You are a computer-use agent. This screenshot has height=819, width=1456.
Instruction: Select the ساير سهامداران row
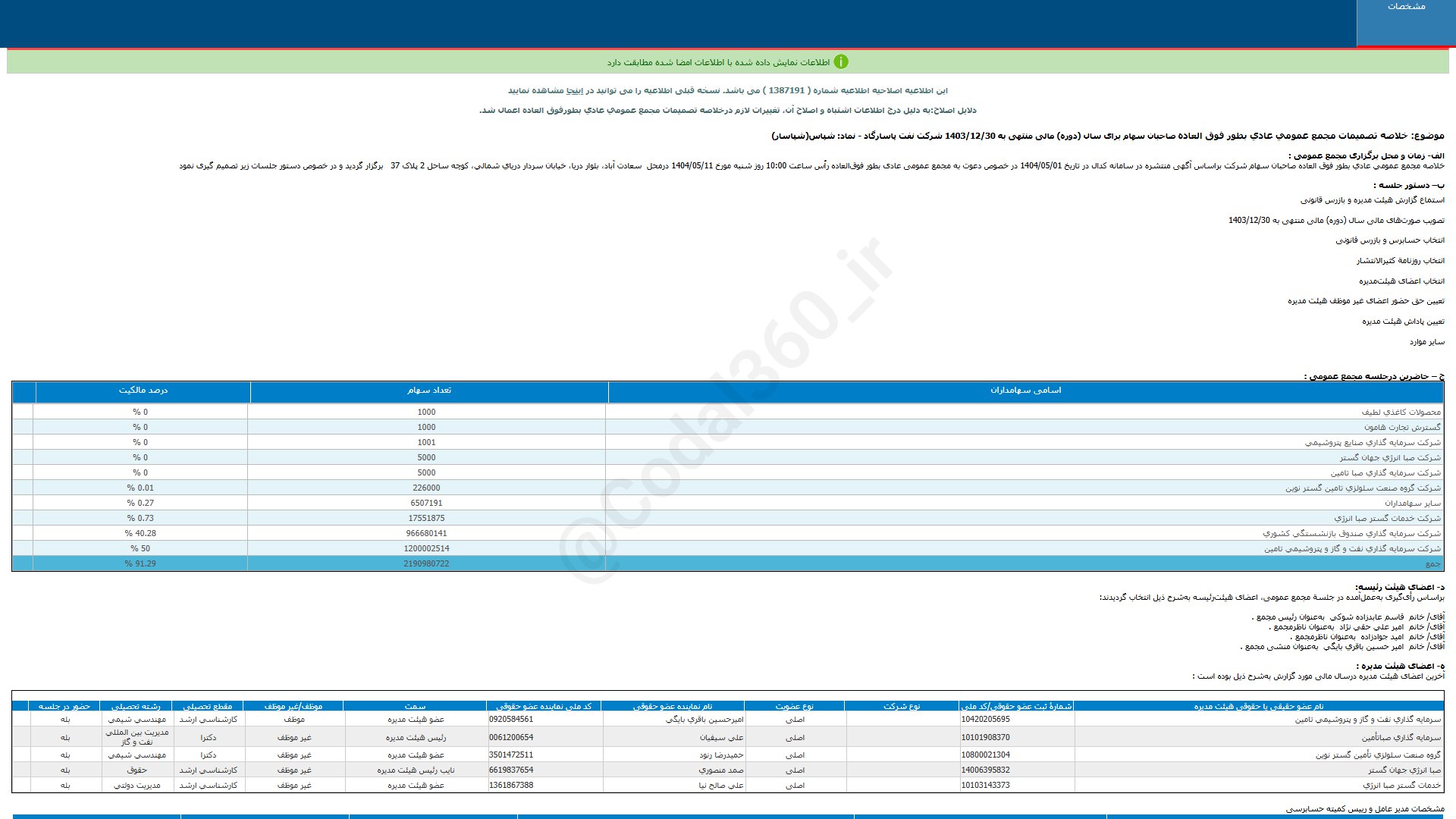[x=1412, y=504]
